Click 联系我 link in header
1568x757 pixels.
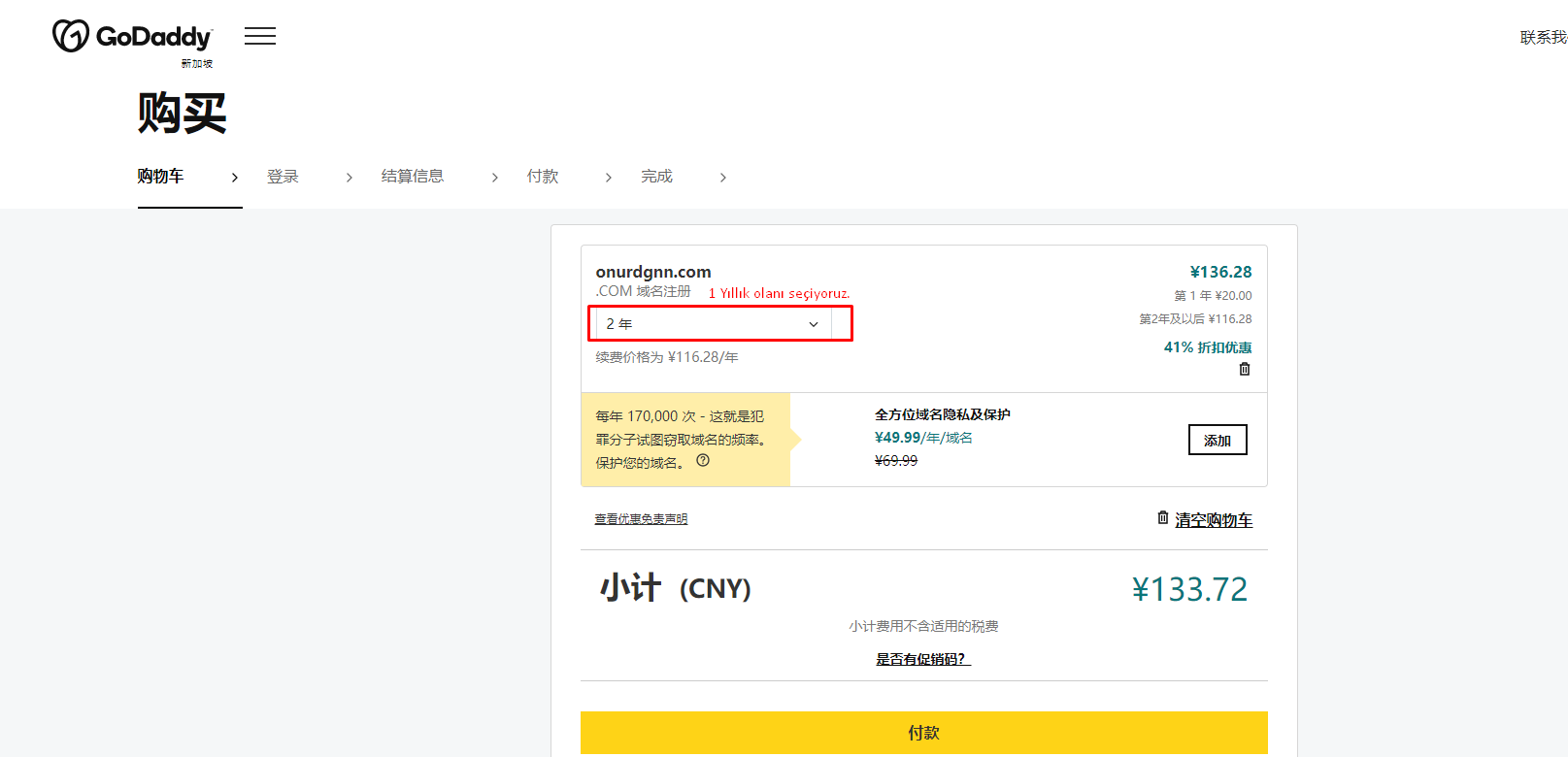pos(1544,37)
